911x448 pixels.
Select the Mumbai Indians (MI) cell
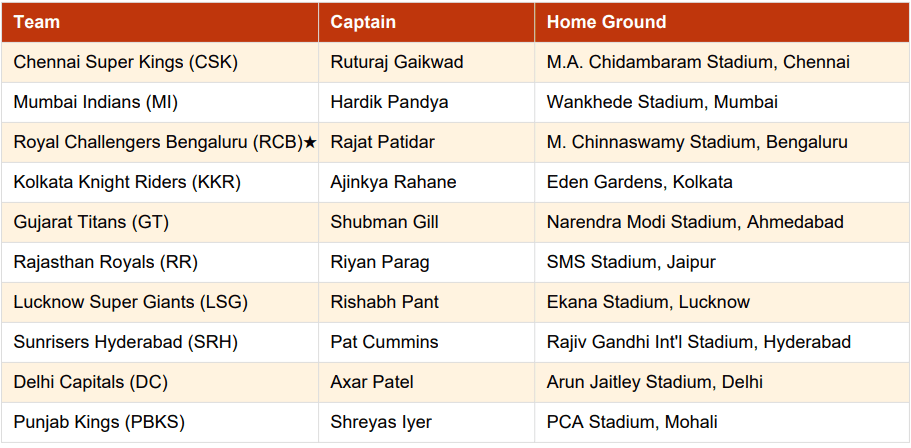tap(96, 102)
